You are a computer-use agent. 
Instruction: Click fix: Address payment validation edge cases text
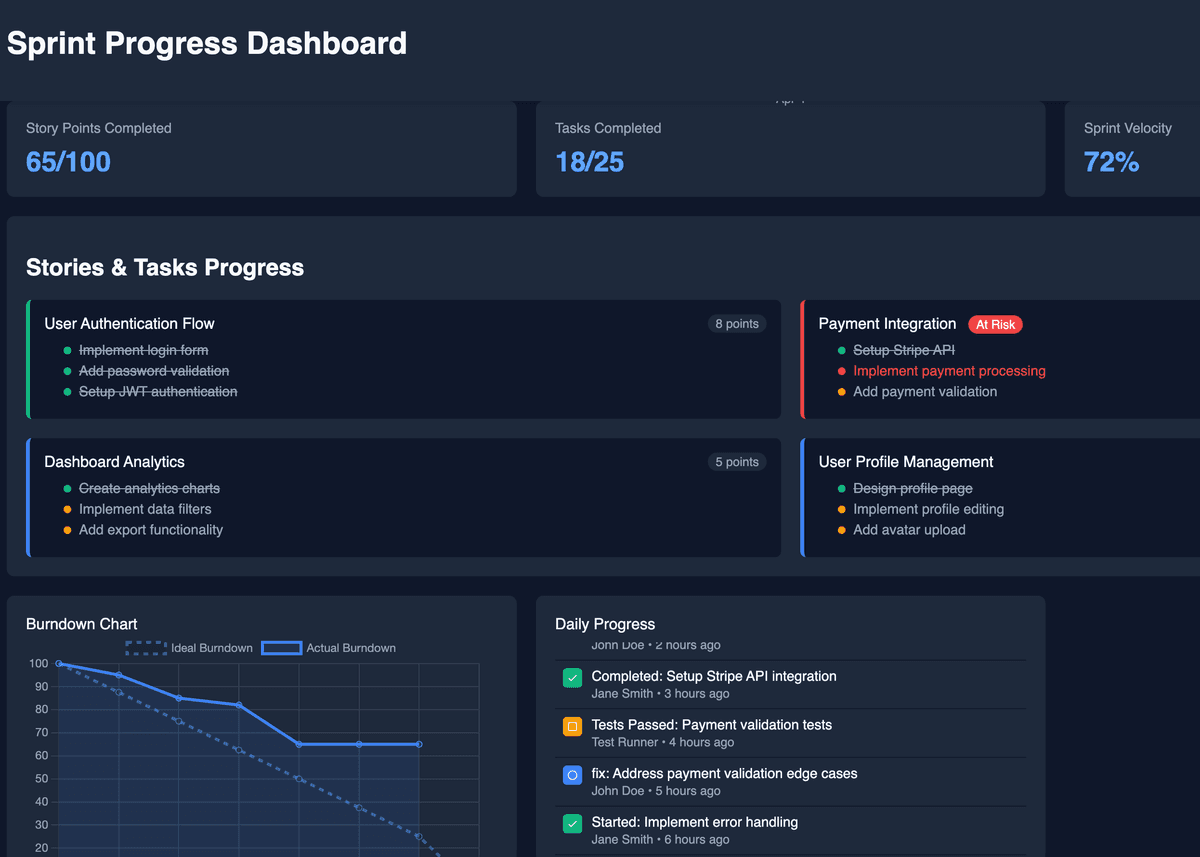pos(725,774)
